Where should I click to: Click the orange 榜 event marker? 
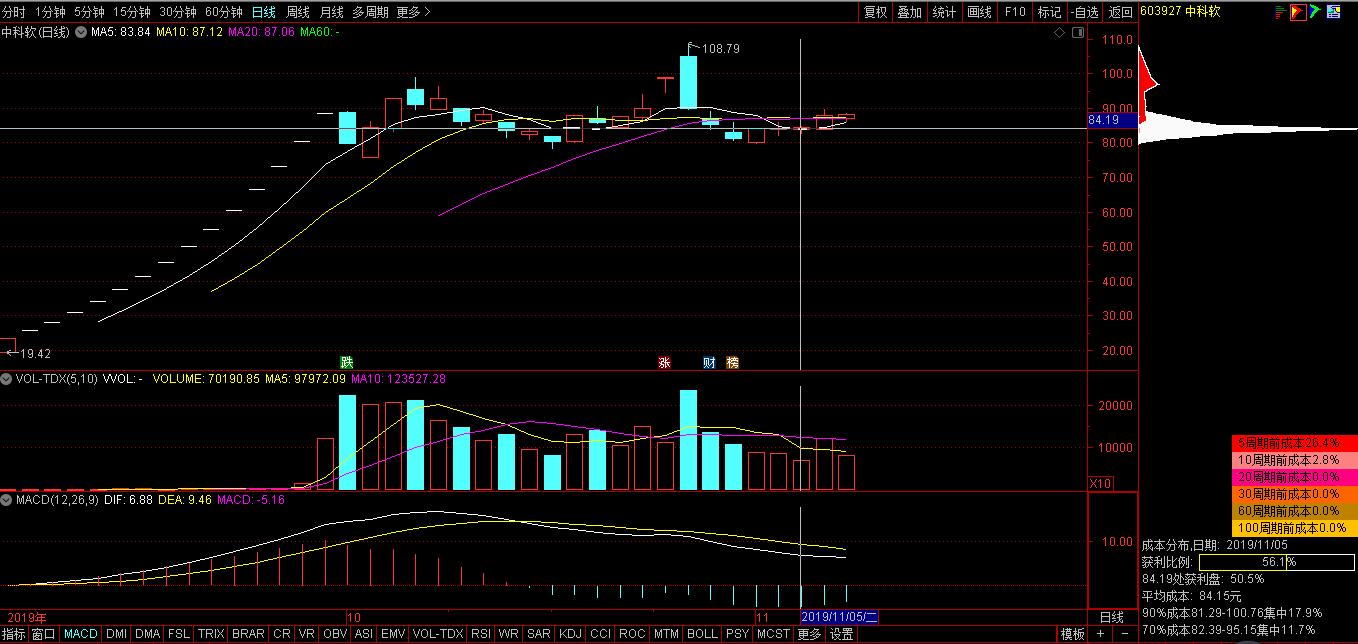pyautogui.click(x=732, y=362)
